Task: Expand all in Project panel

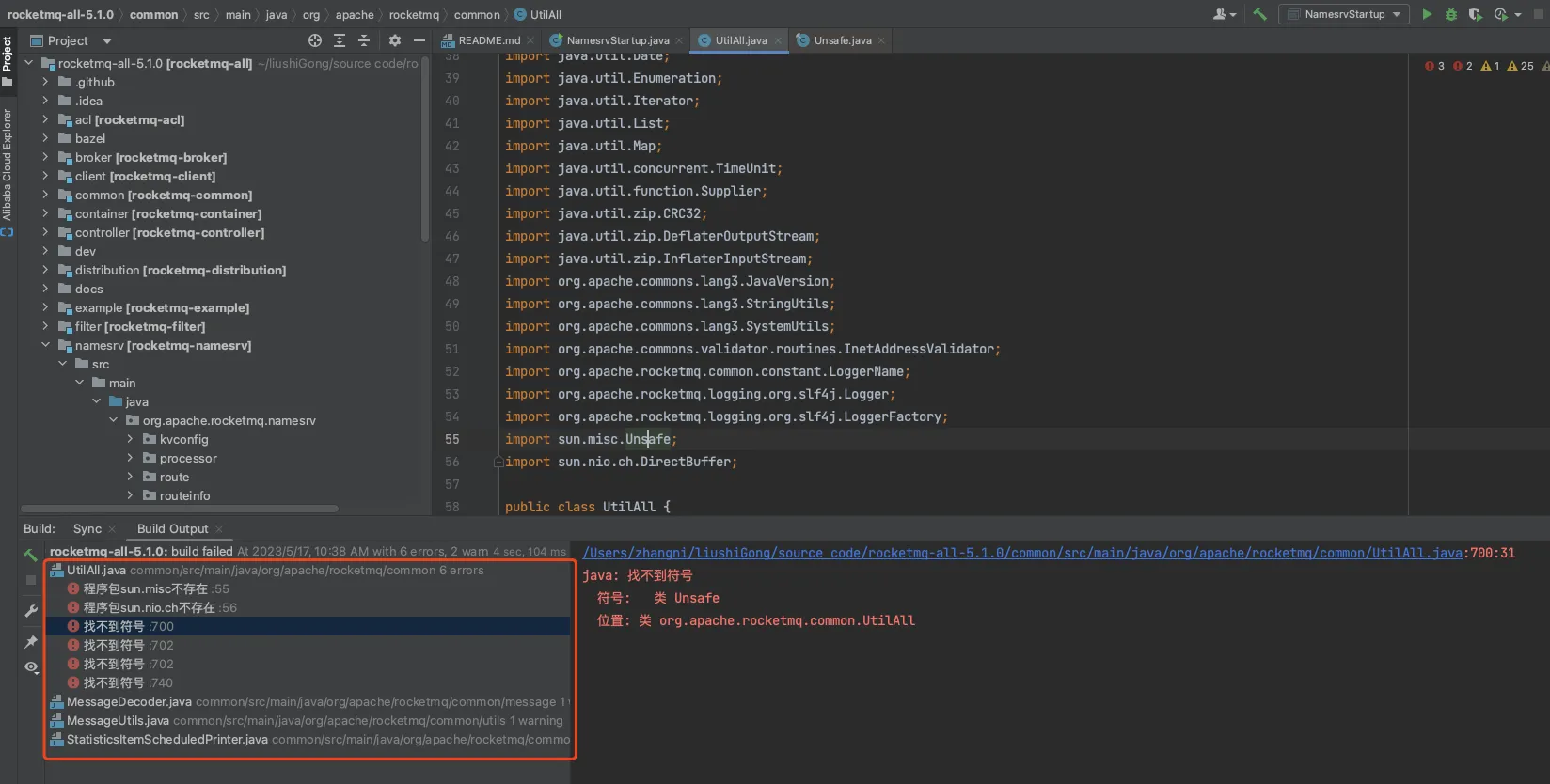Action: pos(340,40)
